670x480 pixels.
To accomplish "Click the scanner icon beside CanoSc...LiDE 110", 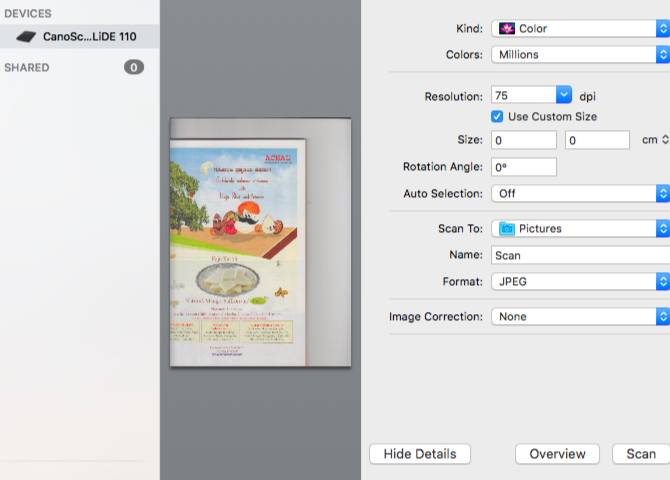I will coord(26,37).
